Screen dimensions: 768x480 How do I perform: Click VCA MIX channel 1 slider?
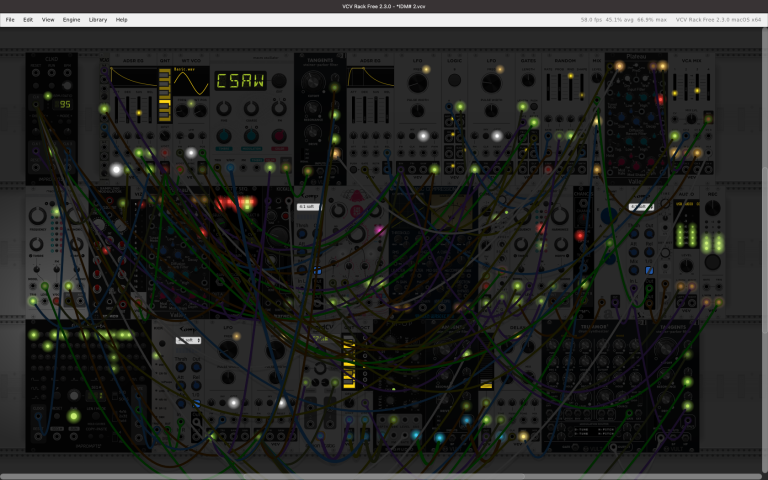click(675, 87)
